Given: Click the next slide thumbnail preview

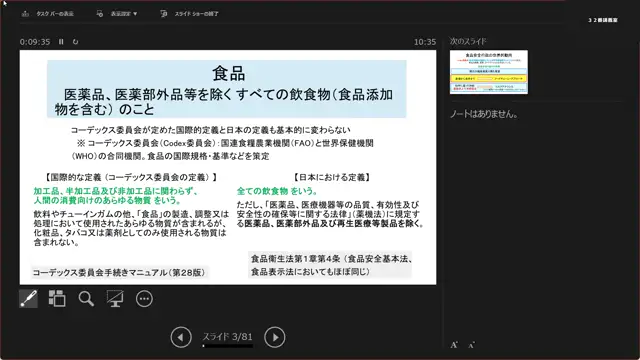Looking at the screenshot, I should pyautogui.click(x=489, y=72).
